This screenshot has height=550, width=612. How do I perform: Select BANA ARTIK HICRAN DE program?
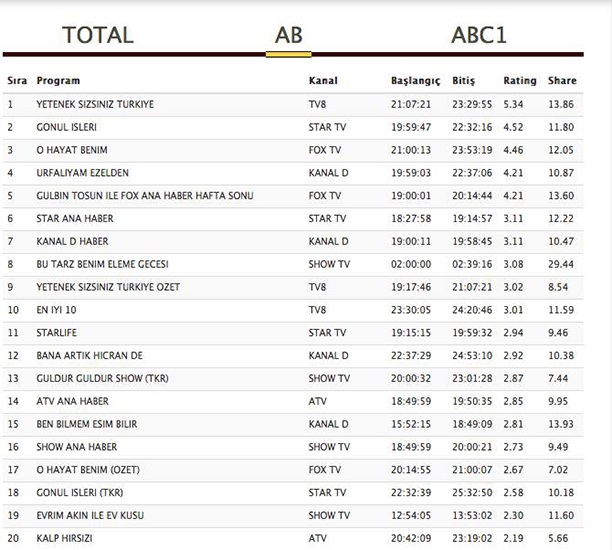[89, 356]
